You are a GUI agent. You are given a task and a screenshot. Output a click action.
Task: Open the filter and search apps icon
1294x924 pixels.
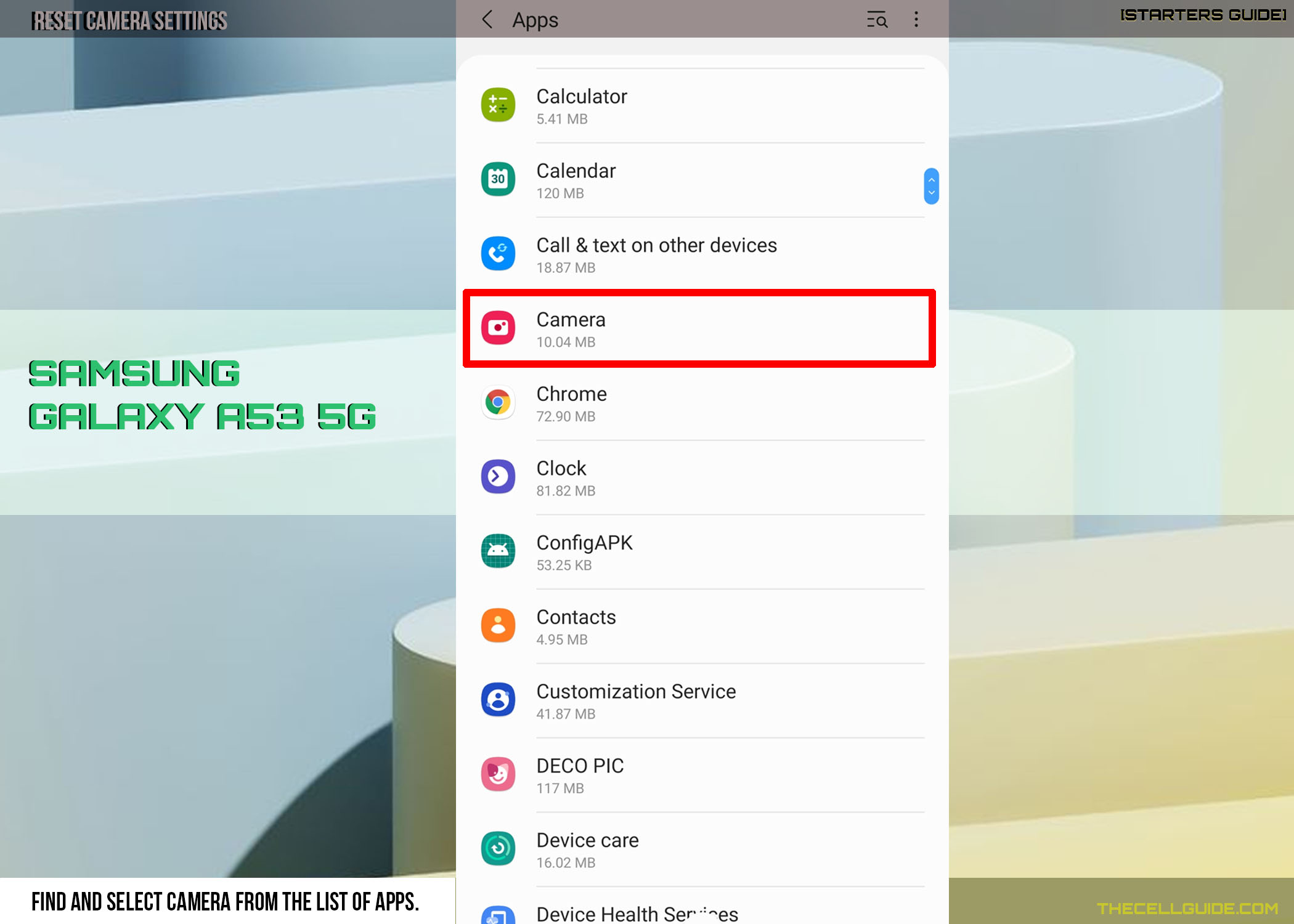(x=877, y=20)
